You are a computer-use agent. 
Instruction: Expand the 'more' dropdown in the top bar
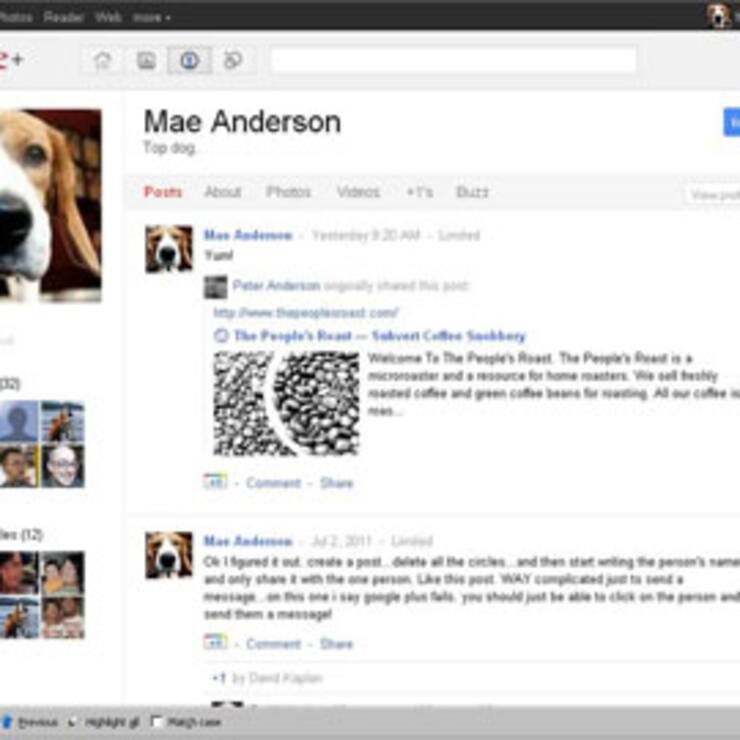tap(151, 17)
